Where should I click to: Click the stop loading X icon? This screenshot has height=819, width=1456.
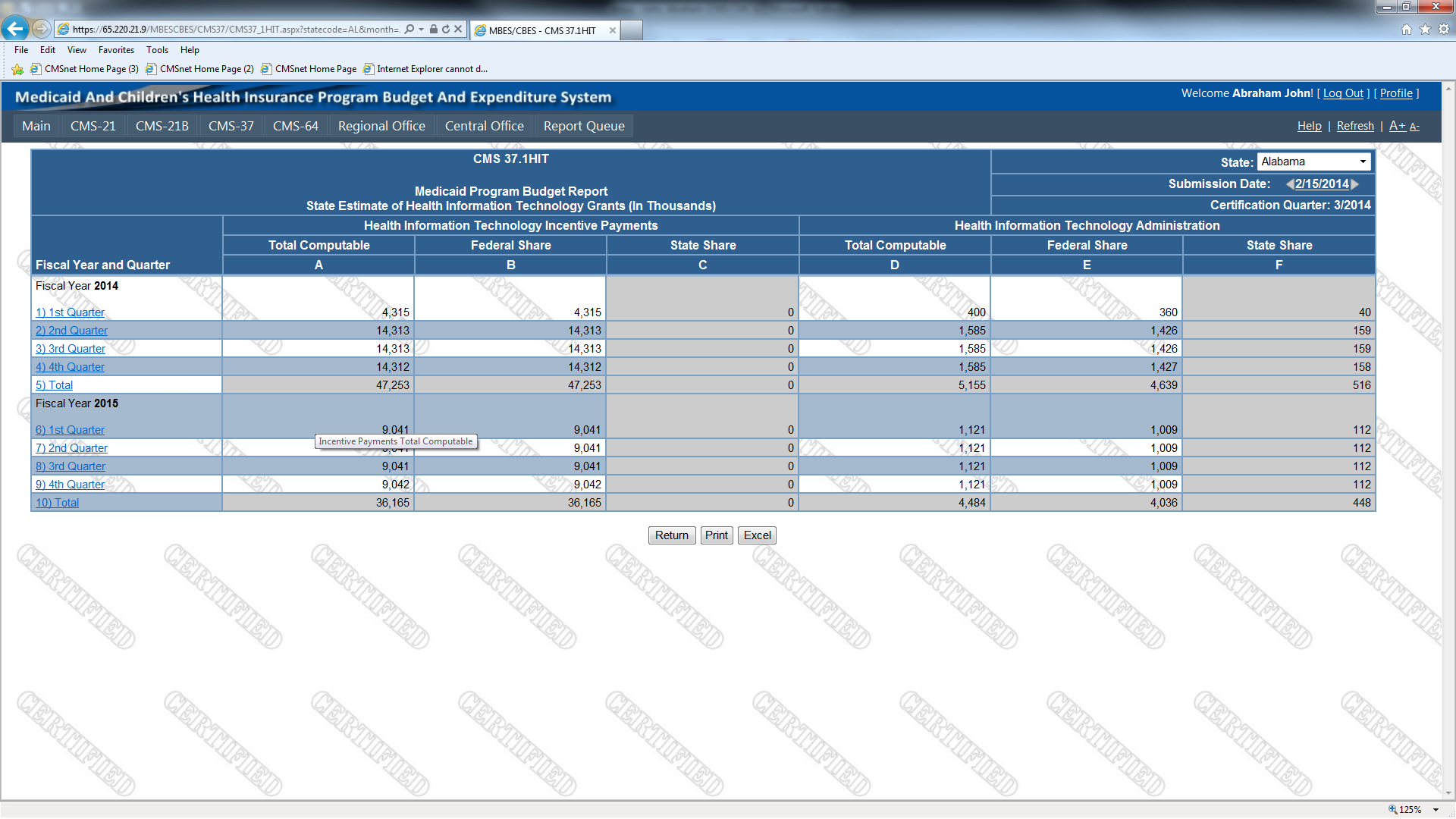coord(458,29)
